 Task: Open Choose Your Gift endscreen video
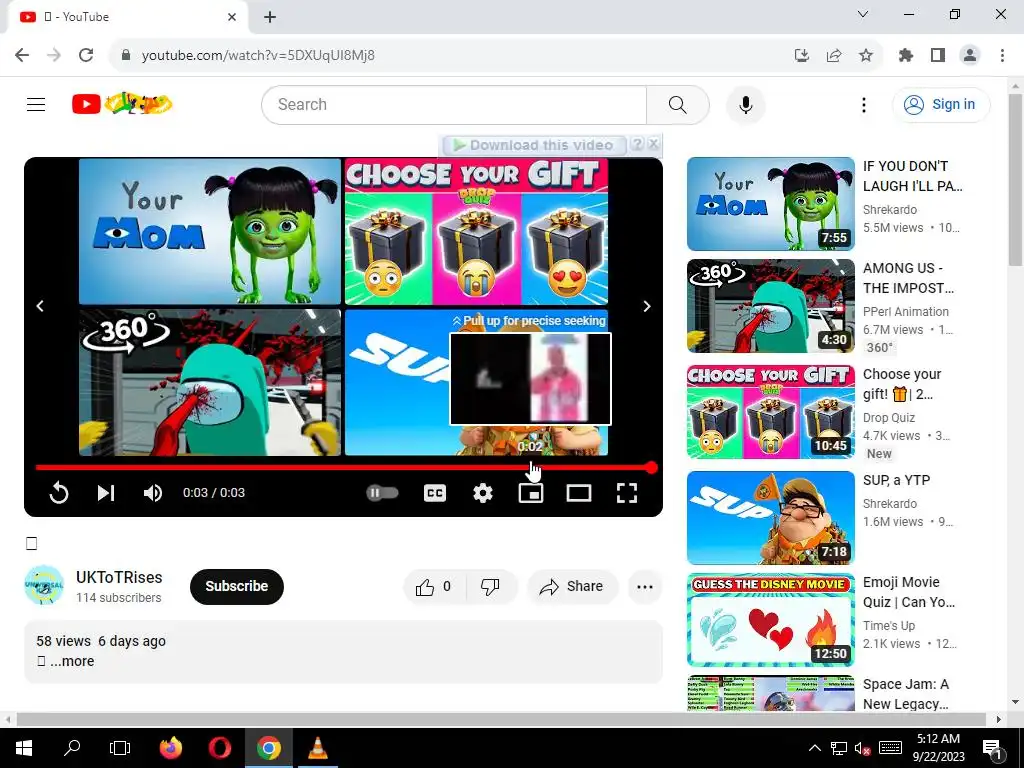476,231
